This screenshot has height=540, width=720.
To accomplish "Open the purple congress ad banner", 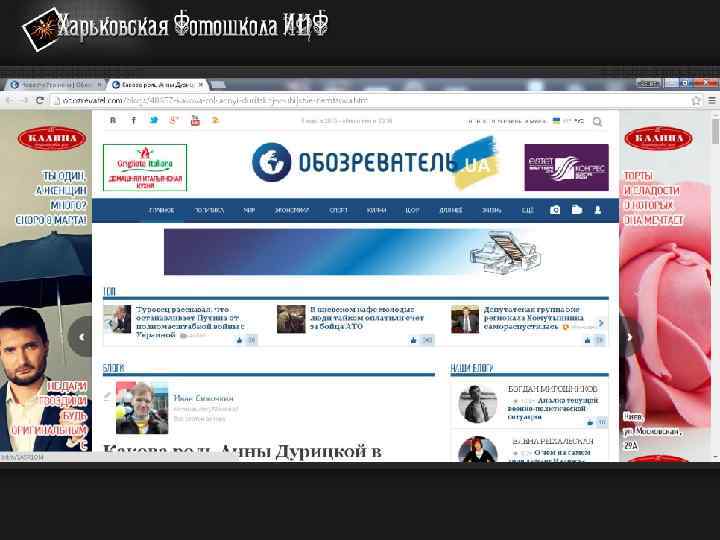I will point(567,167).
